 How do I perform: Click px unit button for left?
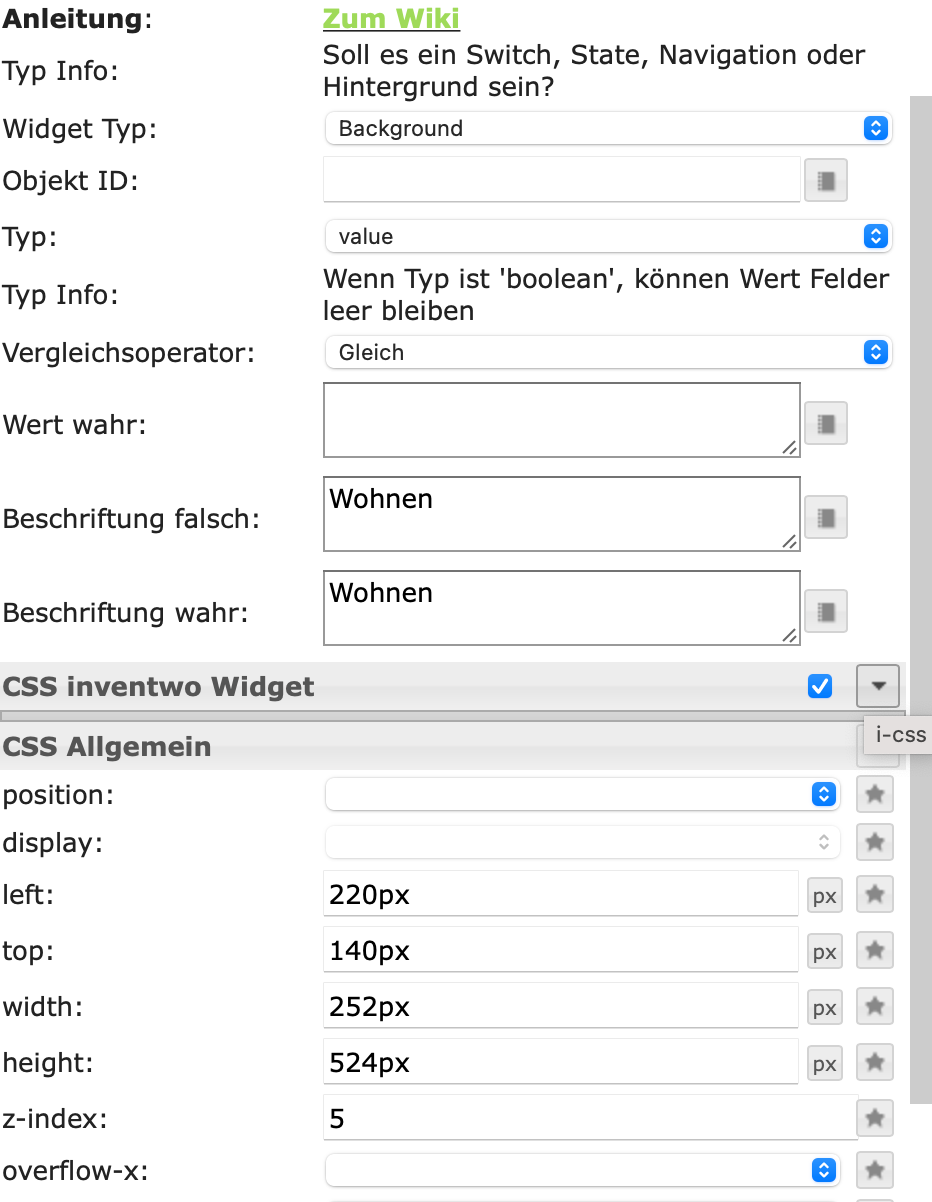click(x=825, y=896)
